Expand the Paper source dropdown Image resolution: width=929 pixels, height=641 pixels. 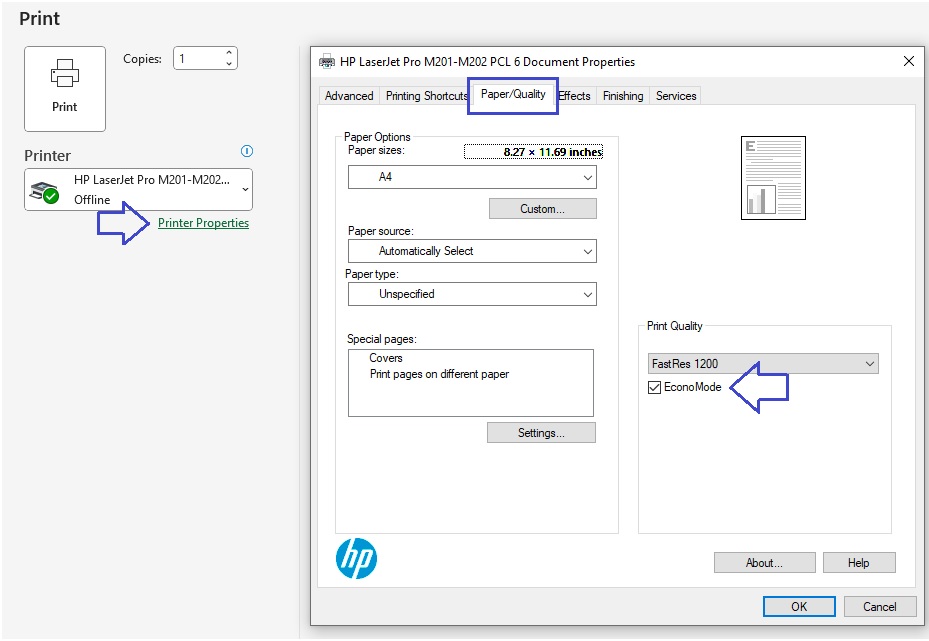point(472,251)
